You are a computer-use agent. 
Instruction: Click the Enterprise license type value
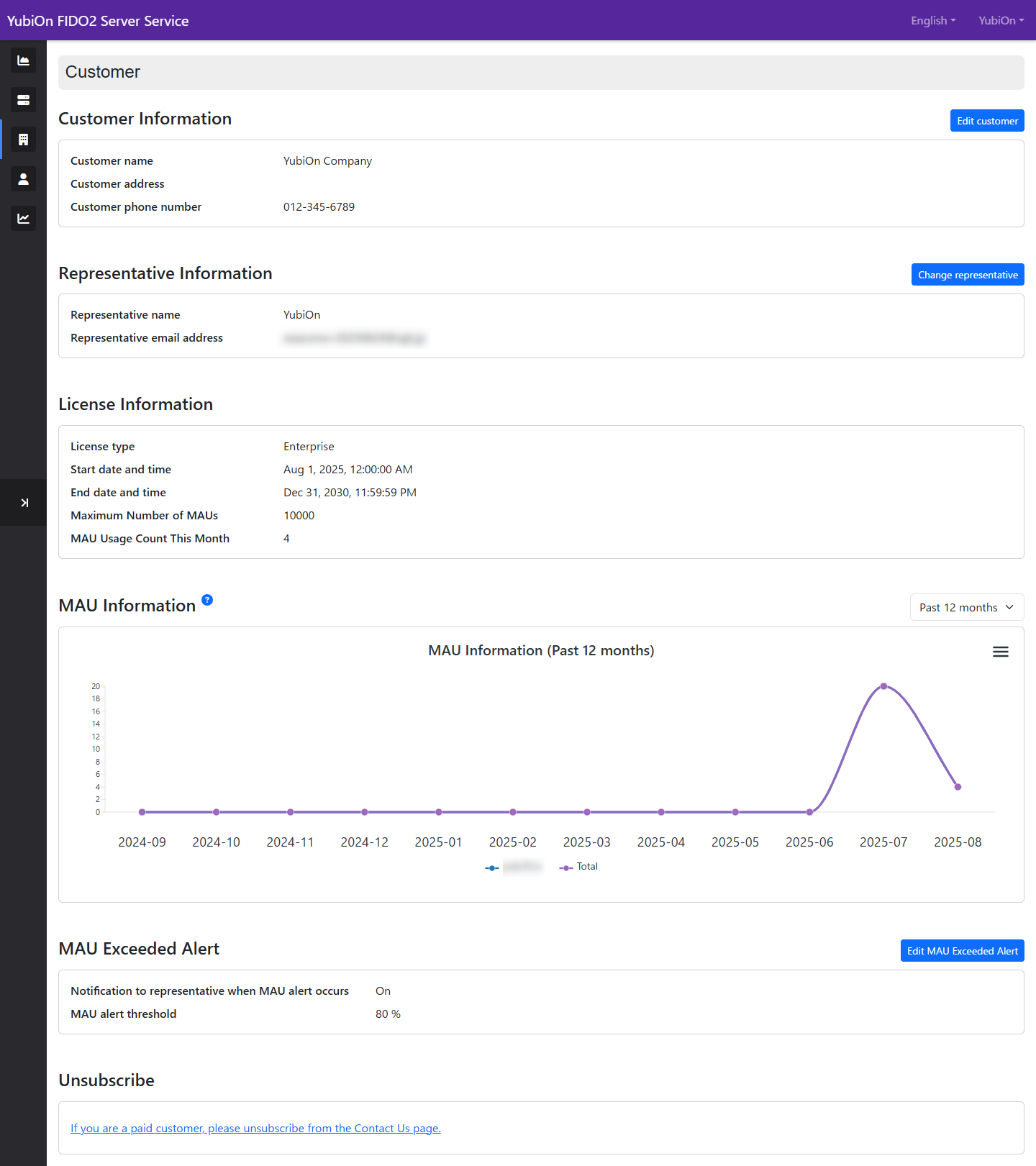pyautogui.click(x=309, y=447)
